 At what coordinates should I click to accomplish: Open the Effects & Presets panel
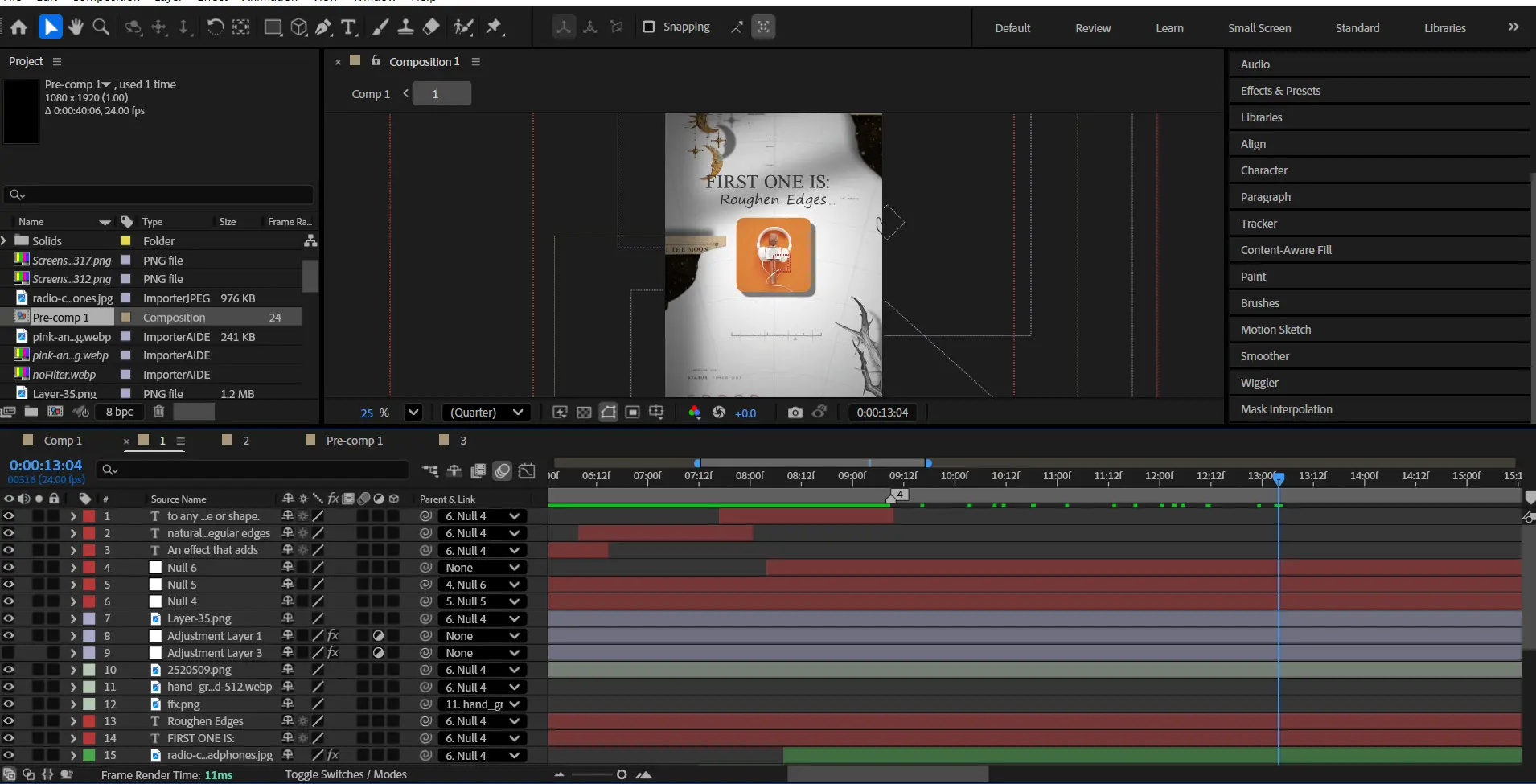pos(1280,91)
